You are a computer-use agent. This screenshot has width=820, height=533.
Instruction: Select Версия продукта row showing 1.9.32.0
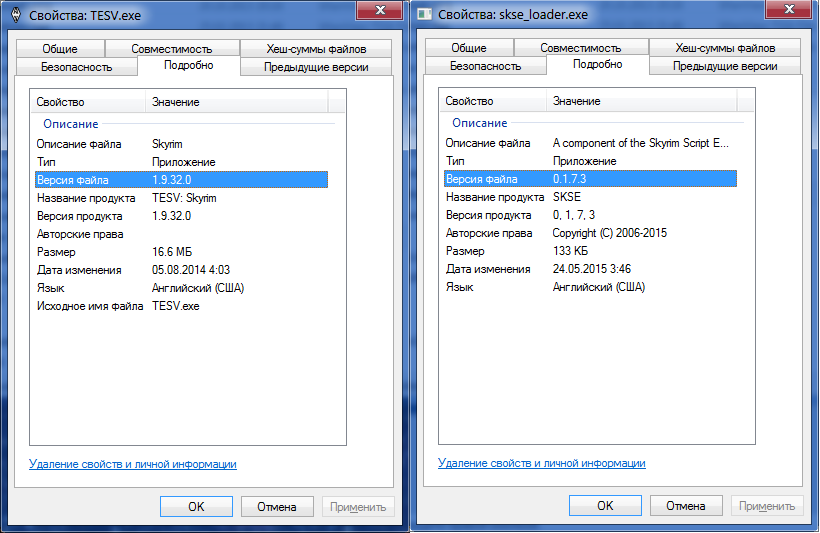(x=181, y=216)
